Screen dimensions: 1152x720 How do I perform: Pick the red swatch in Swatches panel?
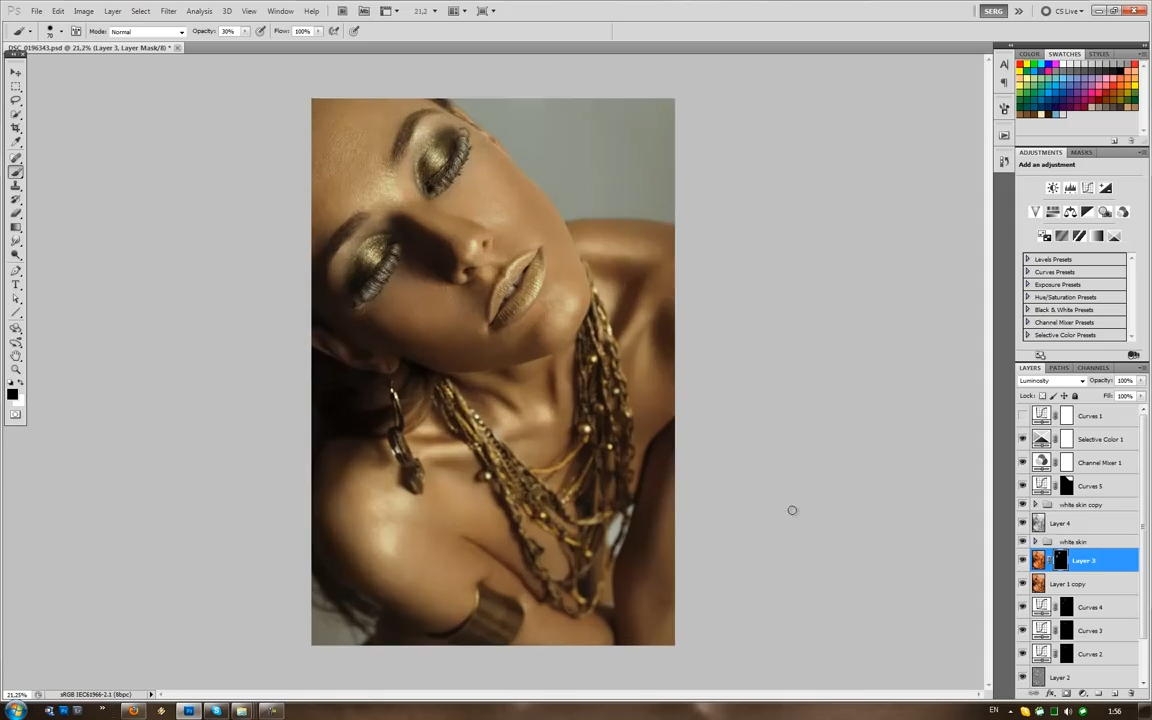pos(1020,65)
